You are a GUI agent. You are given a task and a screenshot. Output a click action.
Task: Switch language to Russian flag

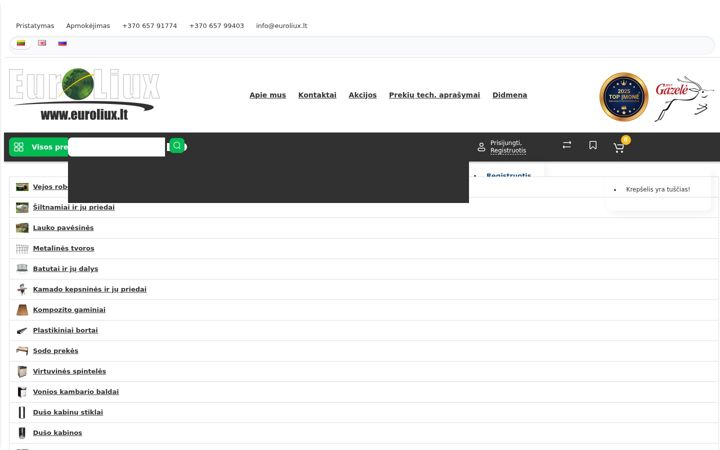coord(62,43)
